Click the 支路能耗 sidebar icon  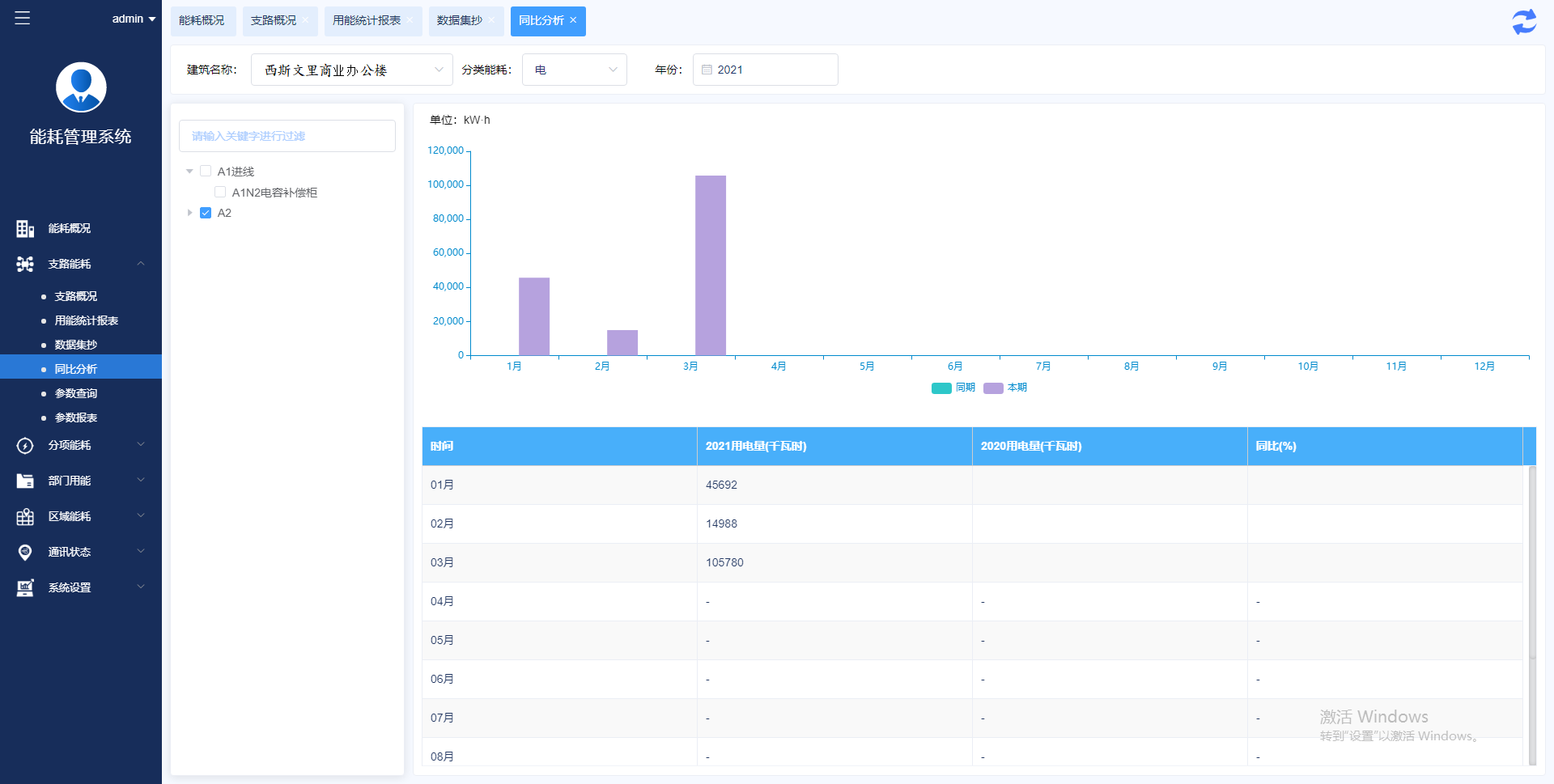click(x=25, y=264)
